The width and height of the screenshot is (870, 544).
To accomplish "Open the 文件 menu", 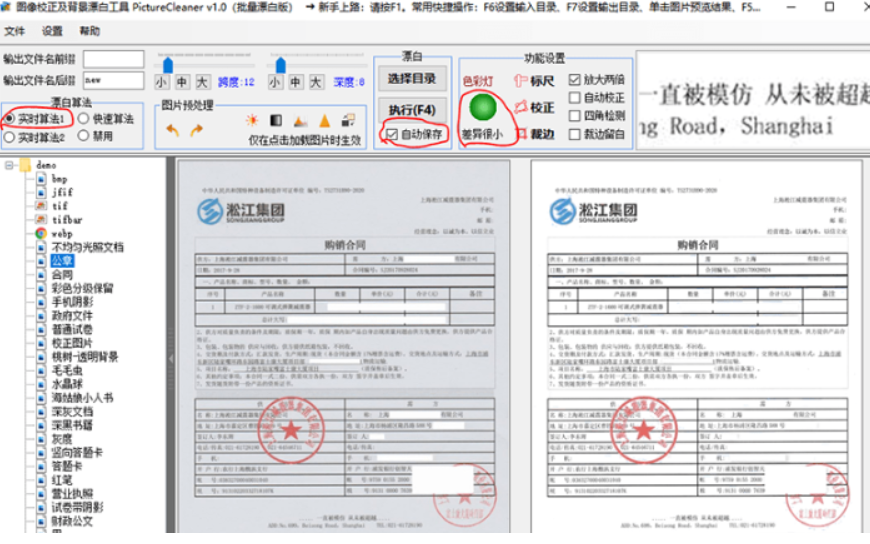I will [x=14, y=31].
